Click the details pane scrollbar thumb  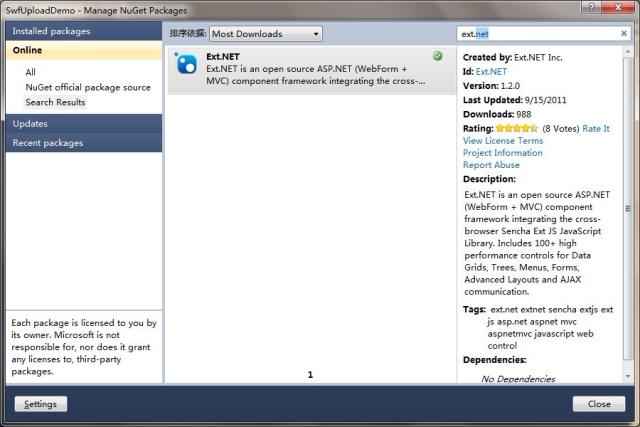point(628,209)
